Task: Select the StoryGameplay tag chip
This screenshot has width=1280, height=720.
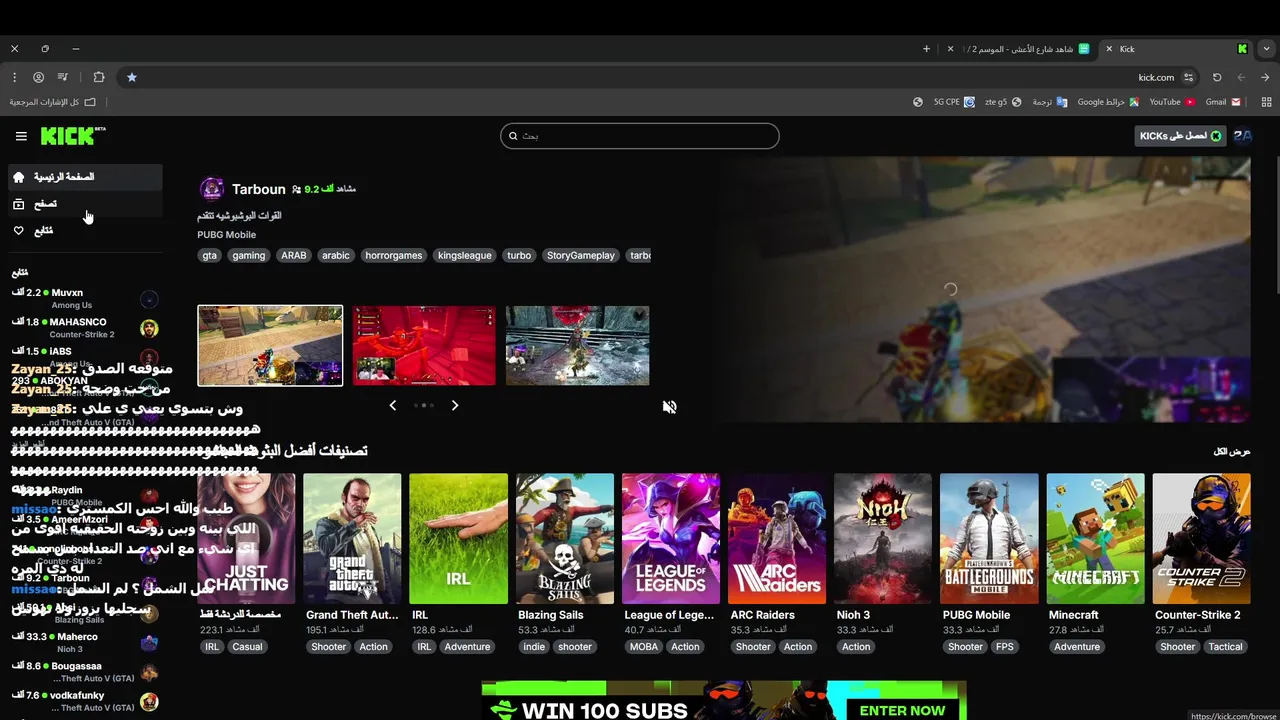Action: [581, 255]
